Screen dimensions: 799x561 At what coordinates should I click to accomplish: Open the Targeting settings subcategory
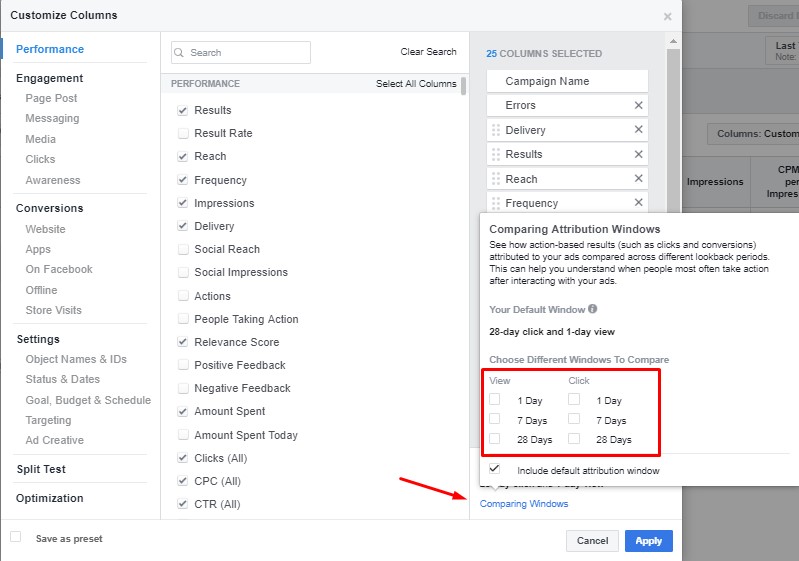pos(48,420)
